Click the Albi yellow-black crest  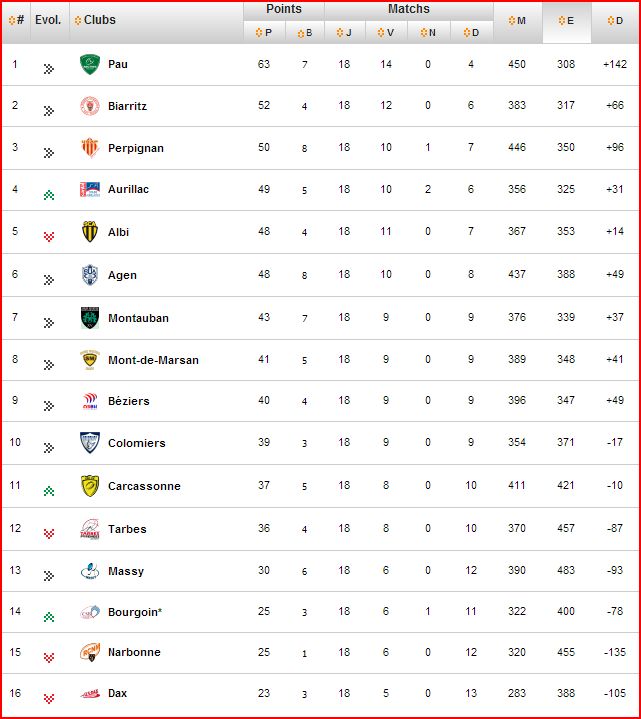coord(89,232)
